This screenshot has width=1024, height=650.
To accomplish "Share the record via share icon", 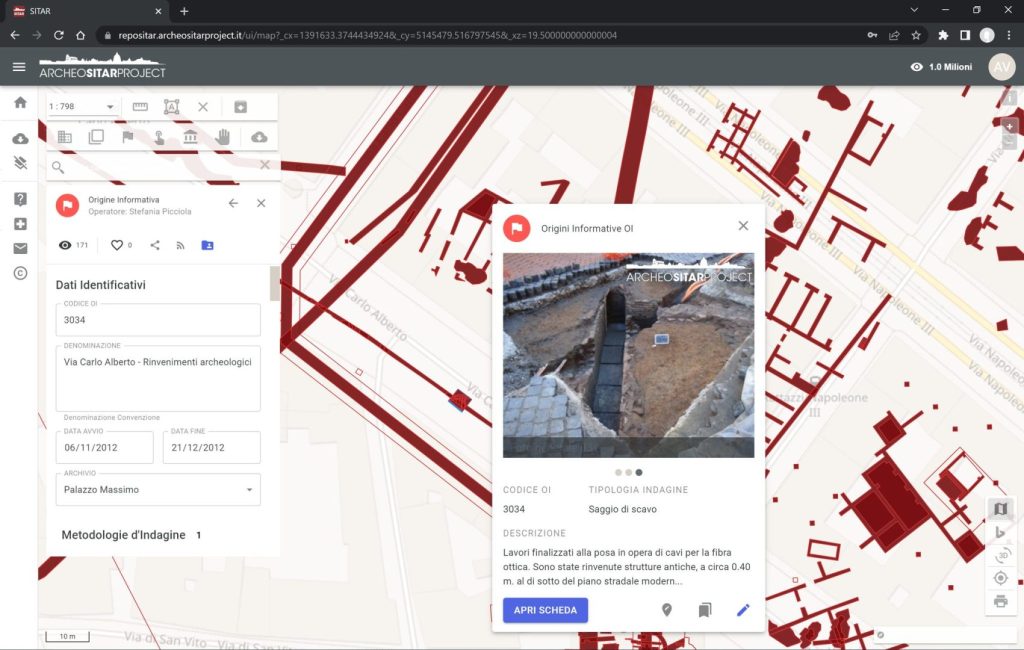I will click(x=155, y=245).
